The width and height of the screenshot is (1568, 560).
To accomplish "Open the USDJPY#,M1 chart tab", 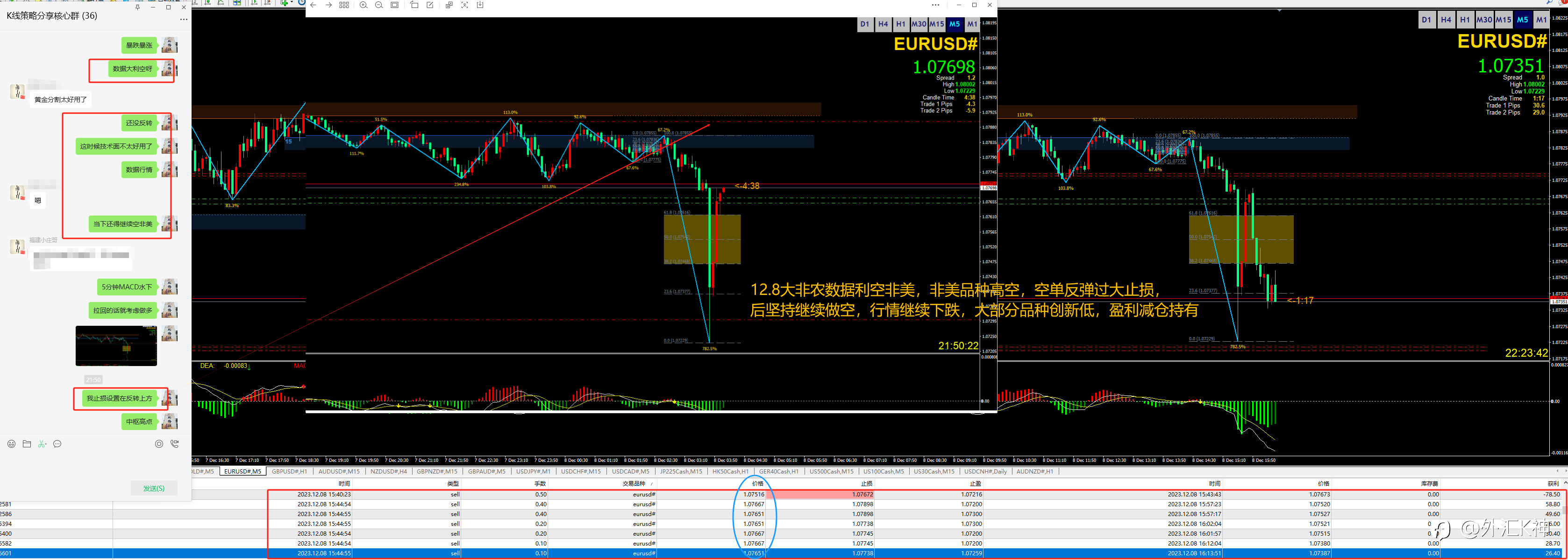I will coord(533,472).
